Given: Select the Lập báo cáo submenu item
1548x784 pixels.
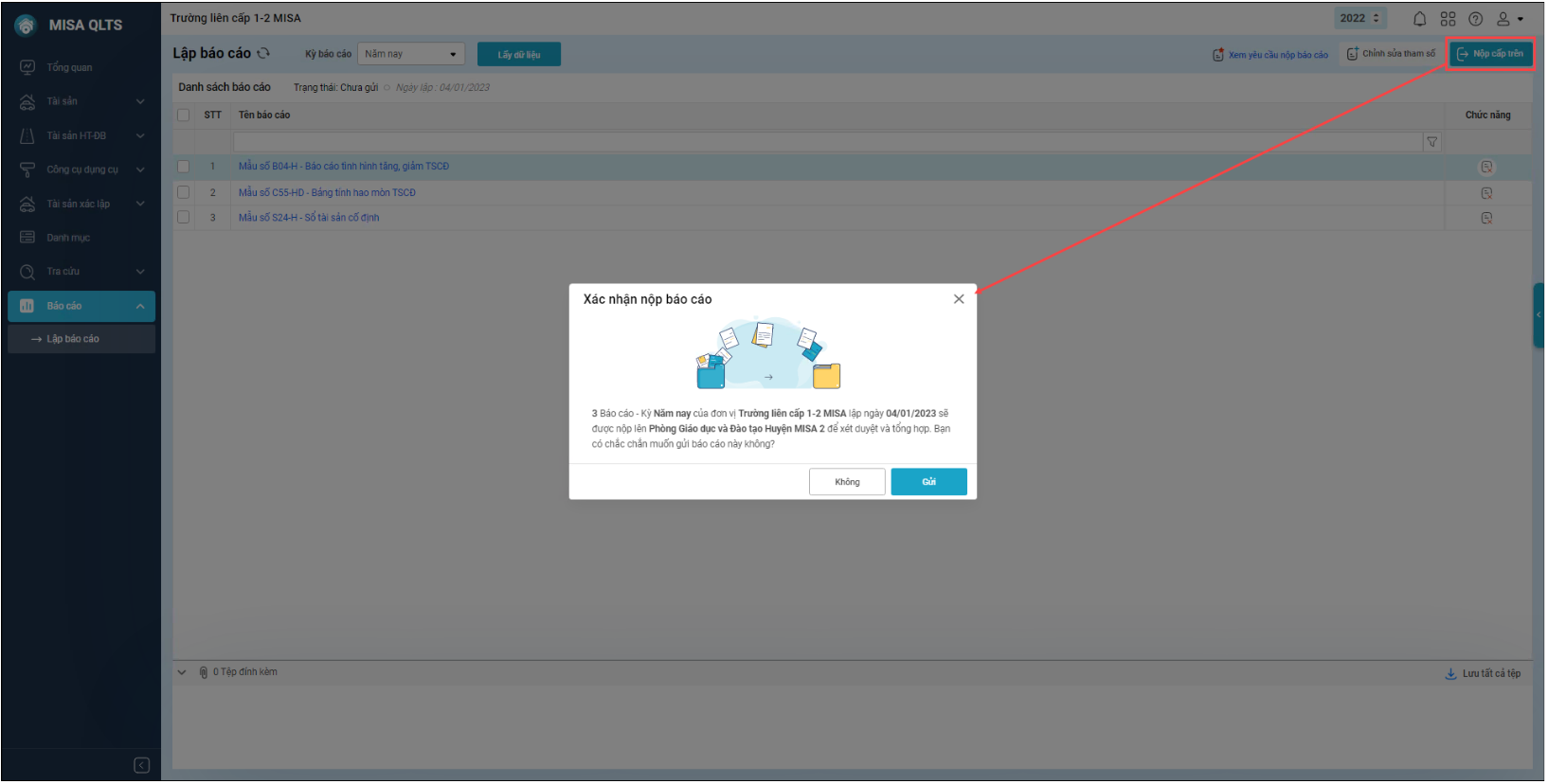Looking at the screenshot, I should (x=81, y=339).
